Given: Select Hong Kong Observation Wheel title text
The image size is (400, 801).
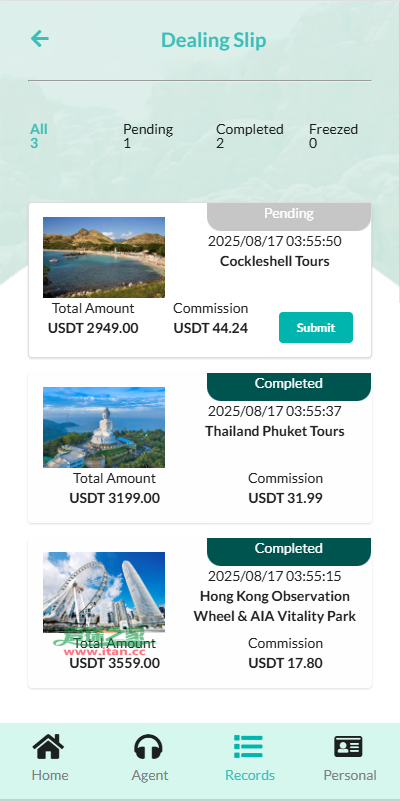Looking at the screenshot, I should pyautogui.click(x=275, y=606).
